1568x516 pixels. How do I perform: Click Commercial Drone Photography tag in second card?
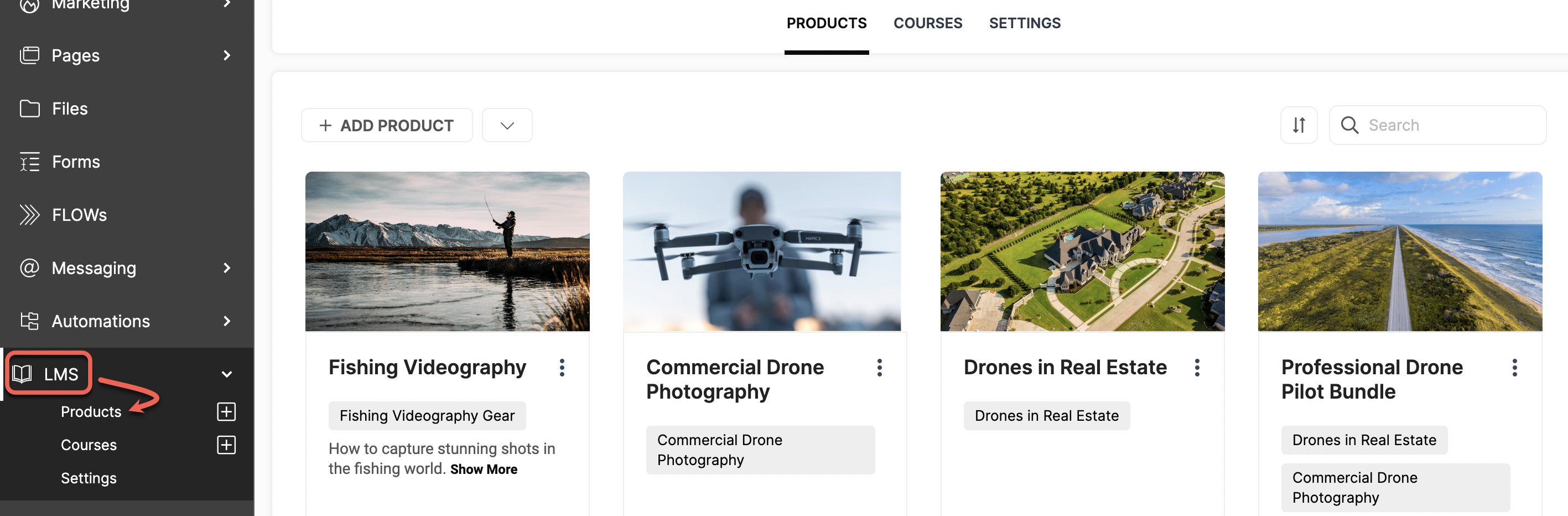click(760, 450)
